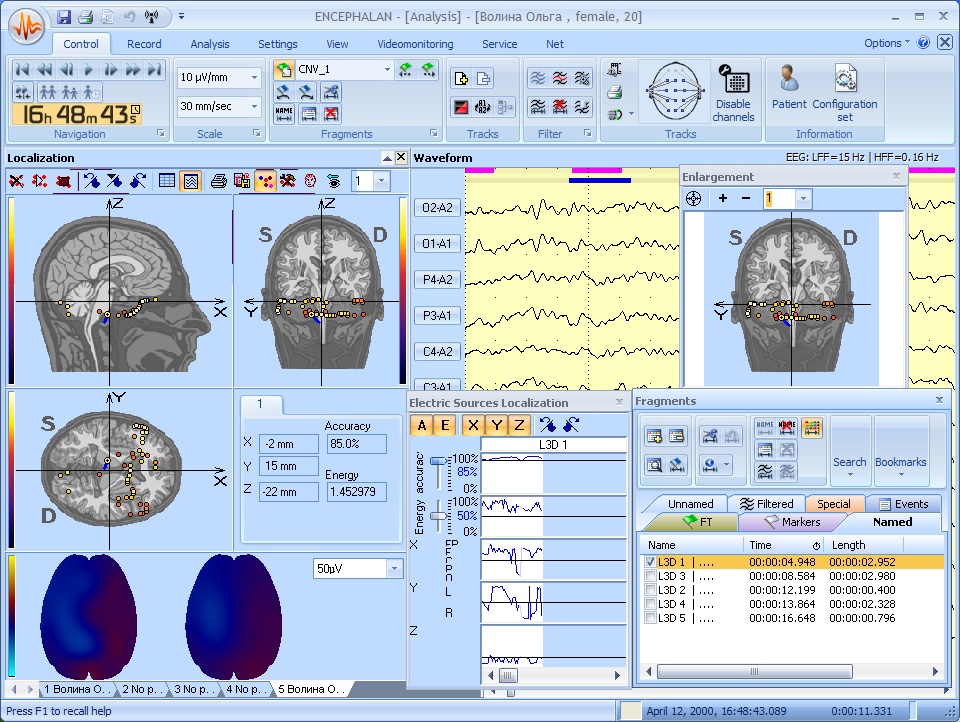Image resolution: width=960 pixels, height=722 pixels.
Task: Click the electrode head scheme icon
Action: click(x=673, y=94)
